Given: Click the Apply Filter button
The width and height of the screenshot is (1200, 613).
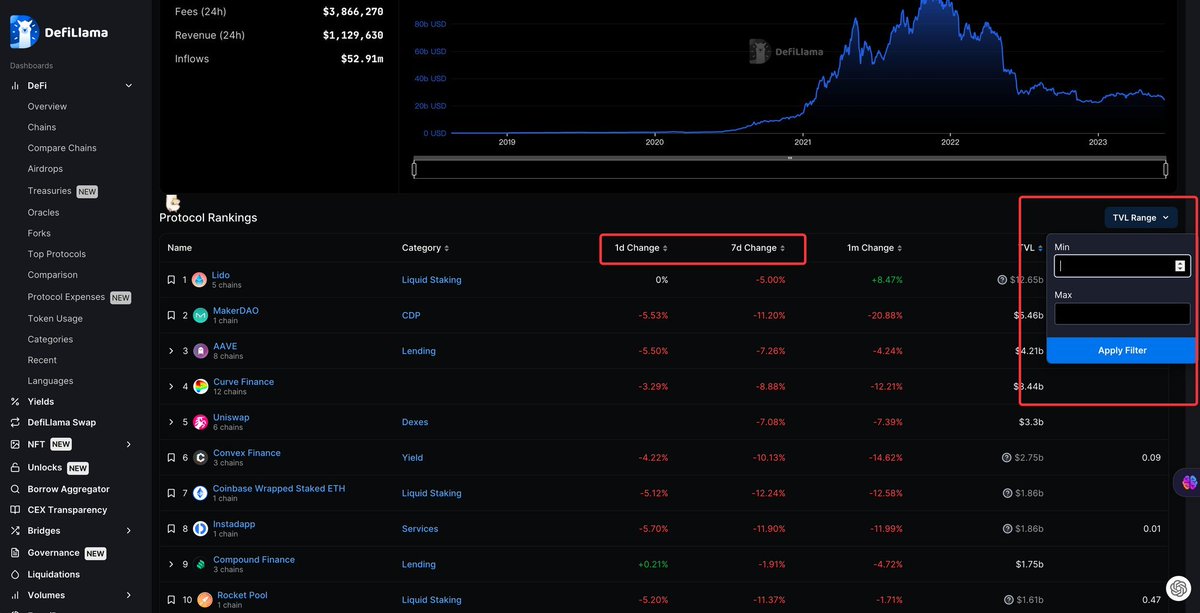Looking at the screenshot, I should click(x=1122, y=350).
